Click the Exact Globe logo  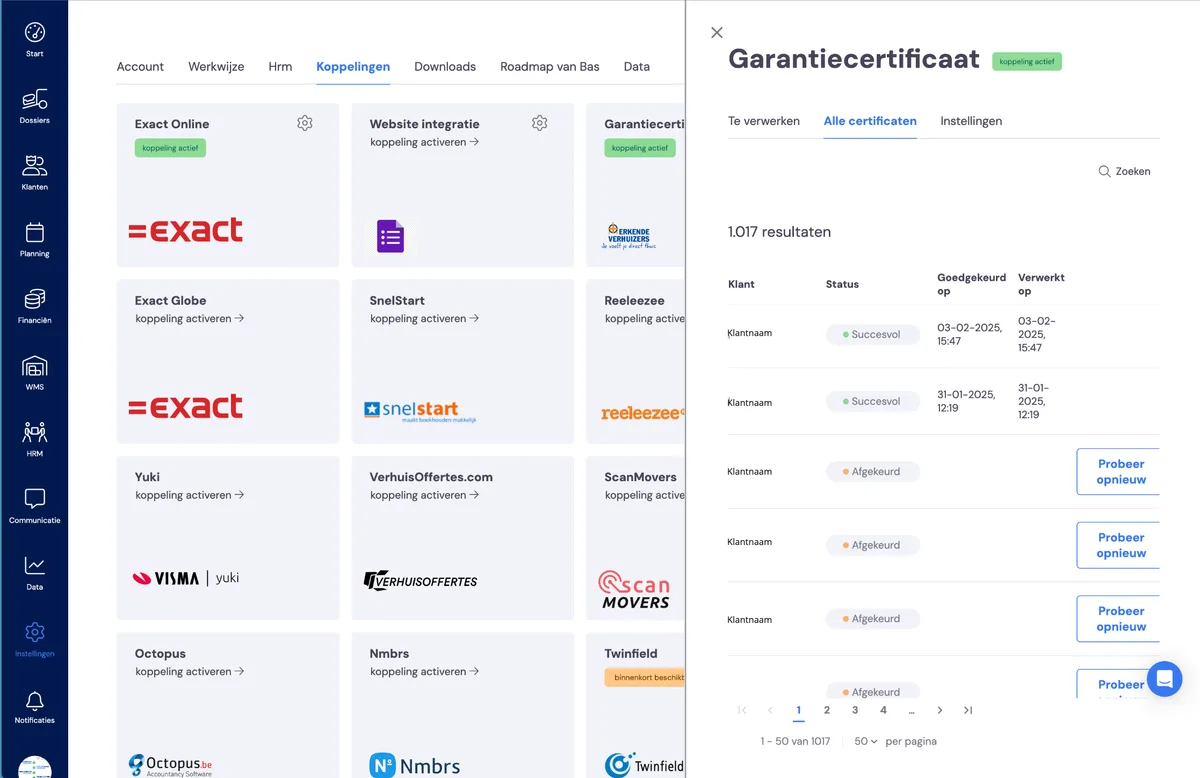pyautogui.click(x=186, y=406)
